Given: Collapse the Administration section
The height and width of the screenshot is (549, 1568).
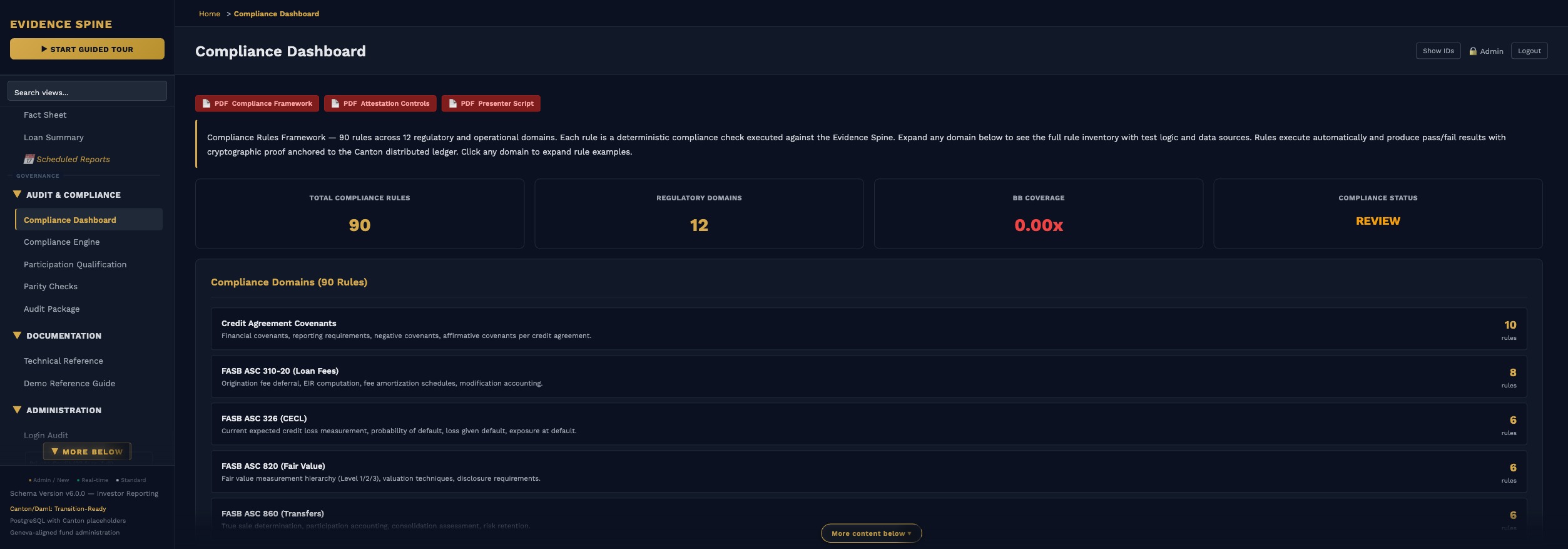Looking at the screenshot, I should 18,410.
